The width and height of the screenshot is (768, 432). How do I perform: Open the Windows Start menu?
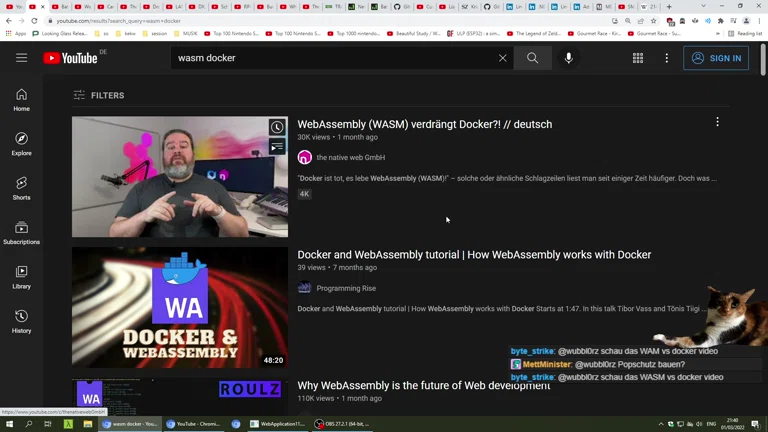tap(9, 424)
